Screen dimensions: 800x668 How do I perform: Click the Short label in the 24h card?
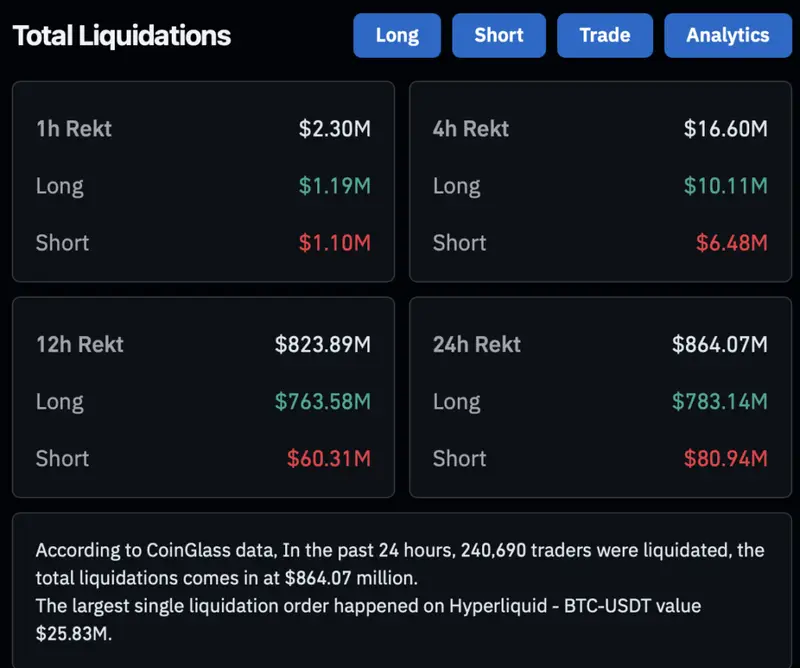tap(460, 458)
